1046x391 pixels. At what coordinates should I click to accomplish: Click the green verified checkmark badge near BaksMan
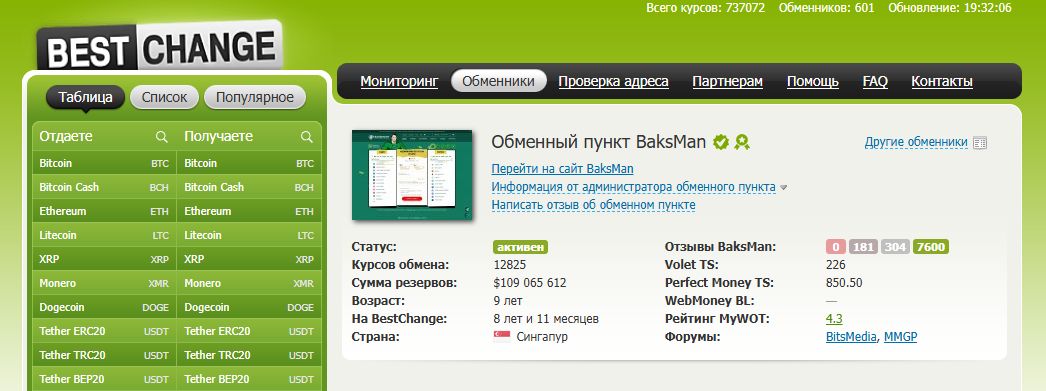[720, 142]
